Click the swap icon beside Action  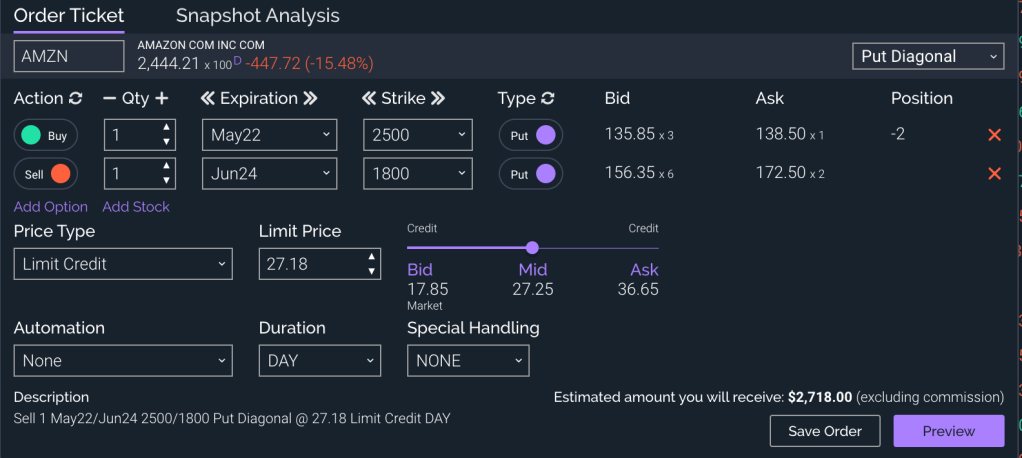[75, 99]
